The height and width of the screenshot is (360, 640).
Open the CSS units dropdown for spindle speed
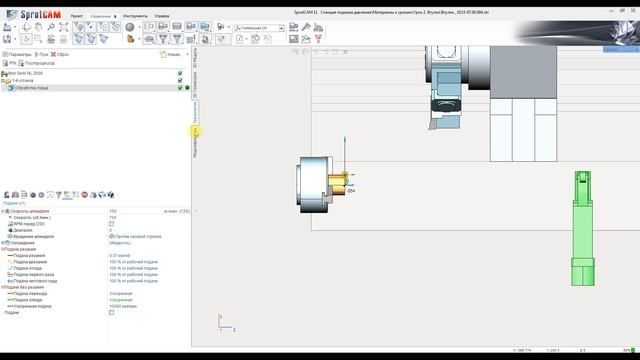[176, 211]
